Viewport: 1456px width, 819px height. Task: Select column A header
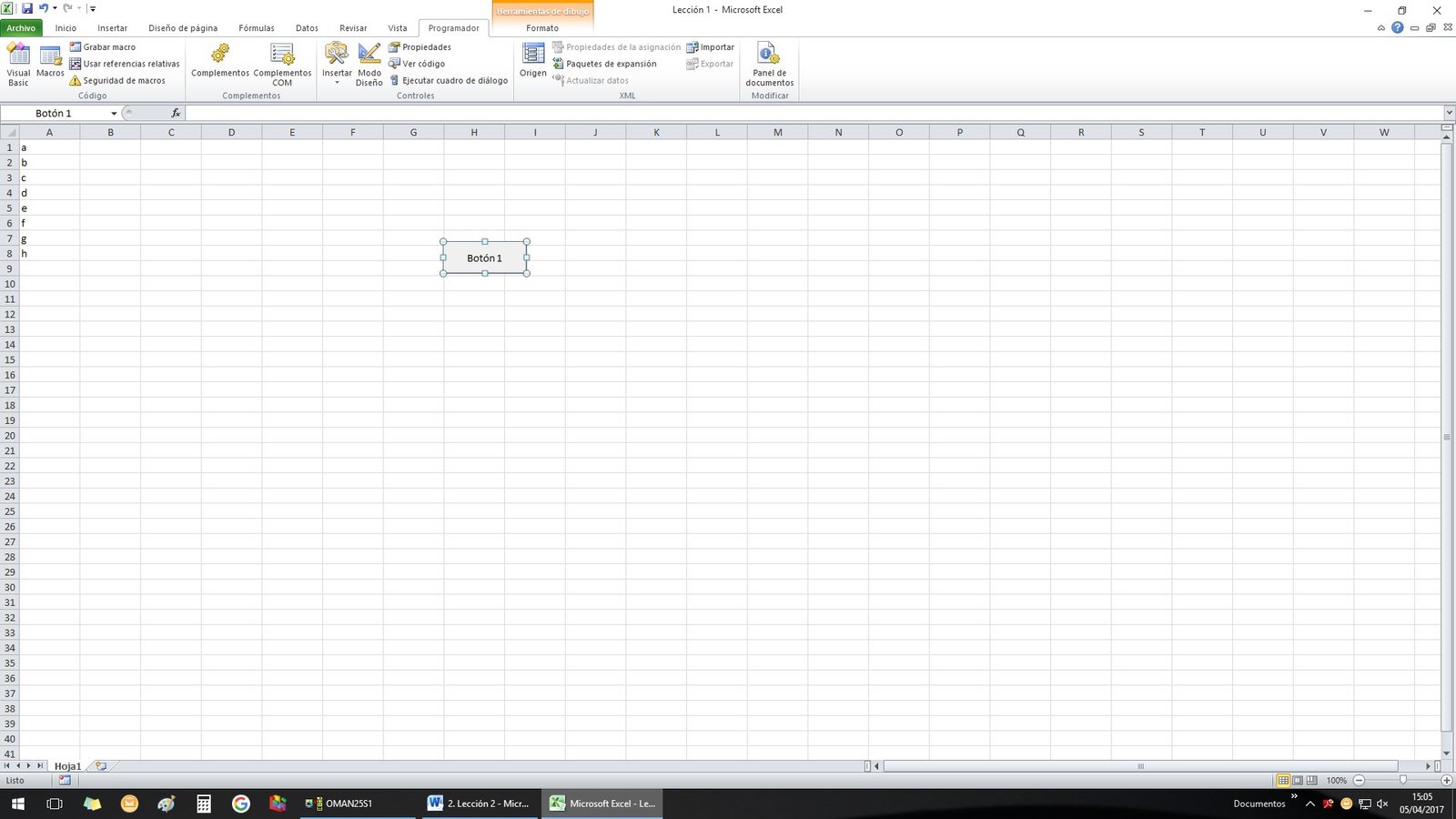point(49,132)
